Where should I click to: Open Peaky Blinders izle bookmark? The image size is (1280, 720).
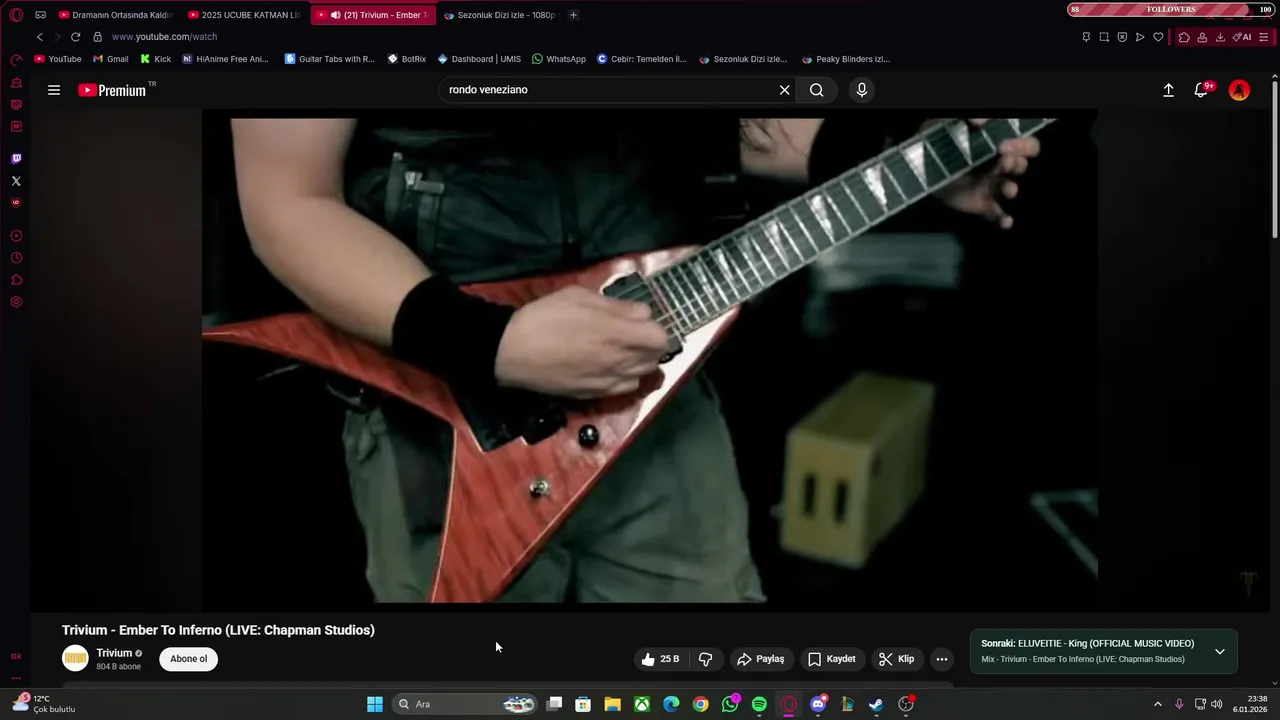pyautogui.click(x=846, y=59)
